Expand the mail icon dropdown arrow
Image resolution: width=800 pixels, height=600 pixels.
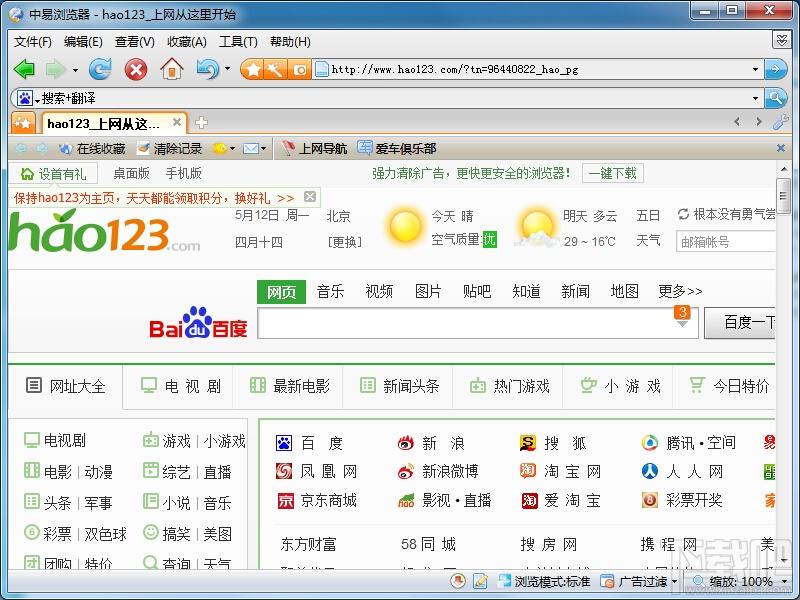click(263, 148)
